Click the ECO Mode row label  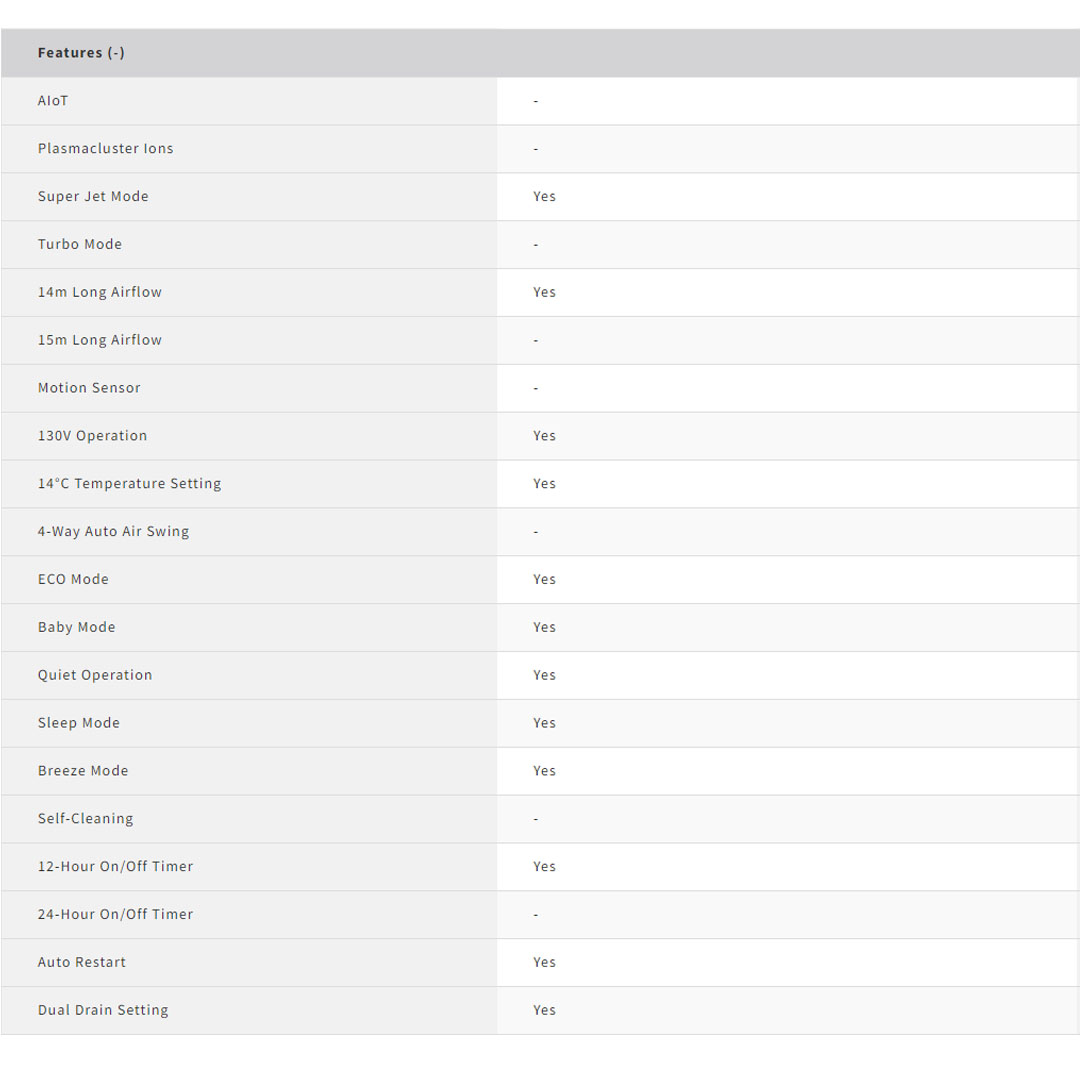[73, 580]
